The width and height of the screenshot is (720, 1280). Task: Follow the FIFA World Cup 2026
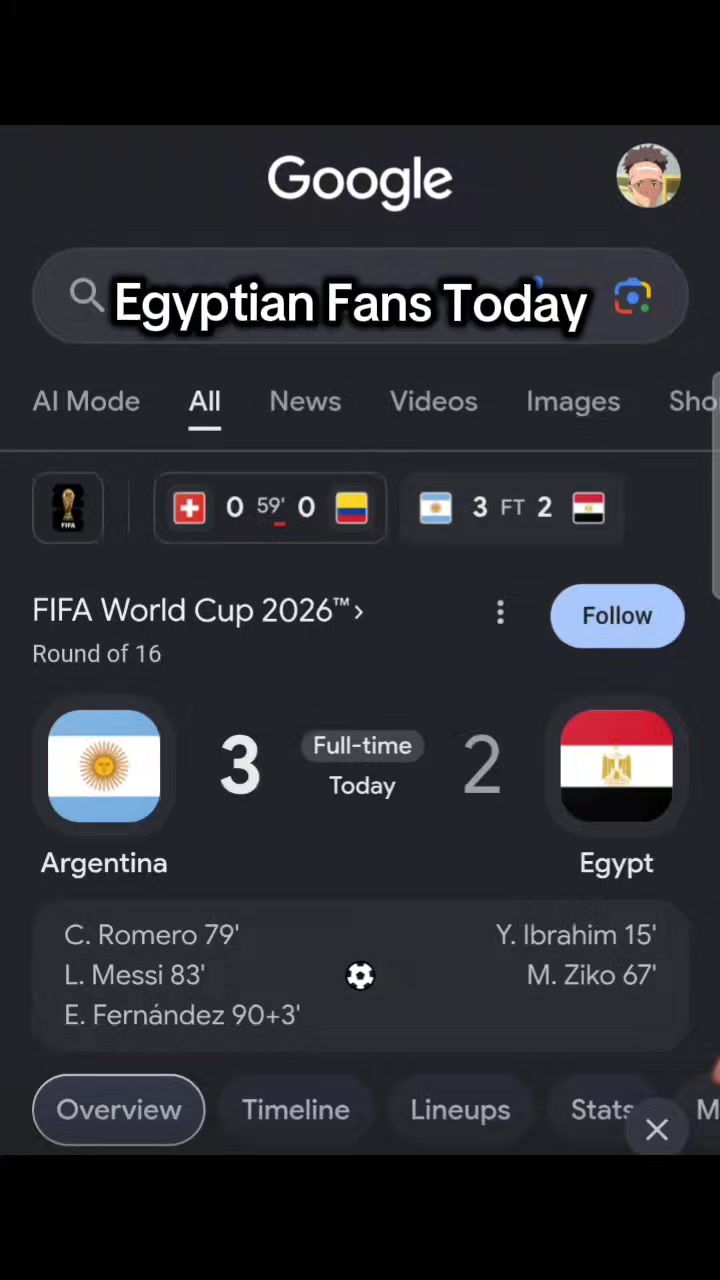(617, 616)
